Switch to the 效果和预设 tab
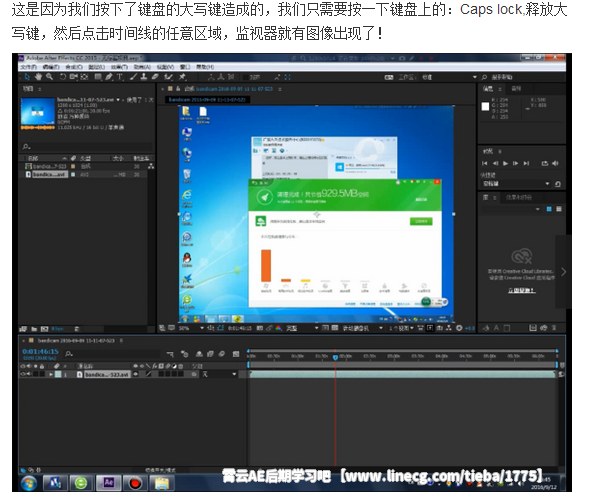The width and height of the screenshot is (593, 495). point(518,197)
